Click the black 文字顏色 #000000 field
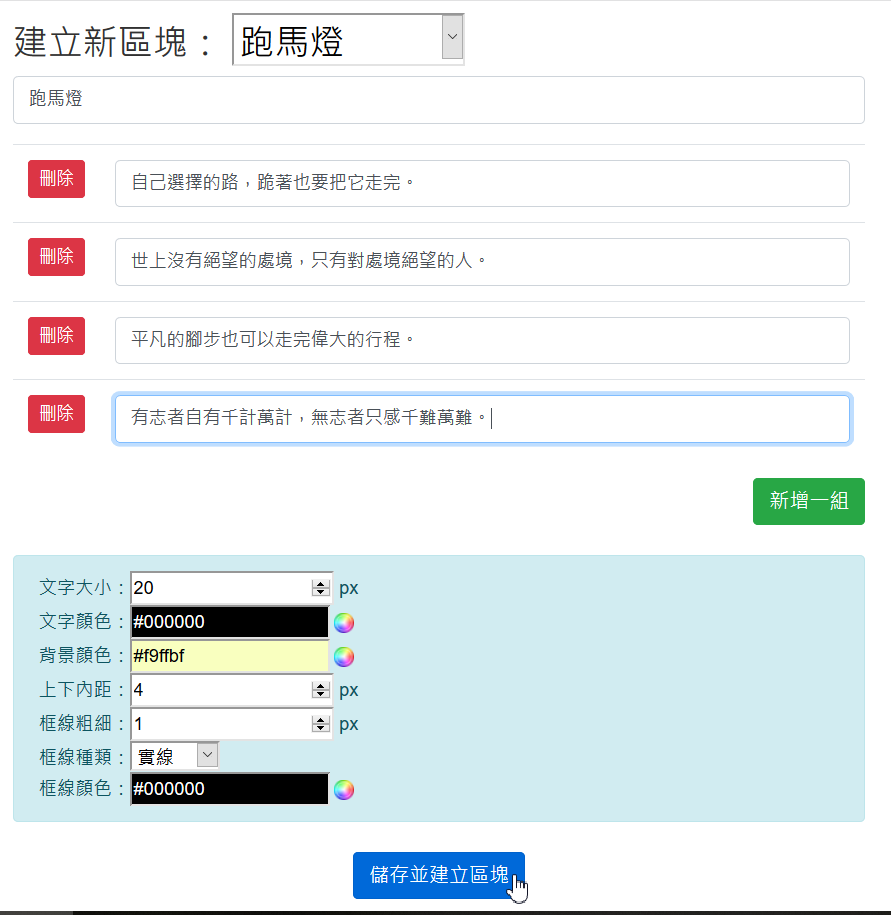This screenshot has height=915, width=891. coord(229,622)
